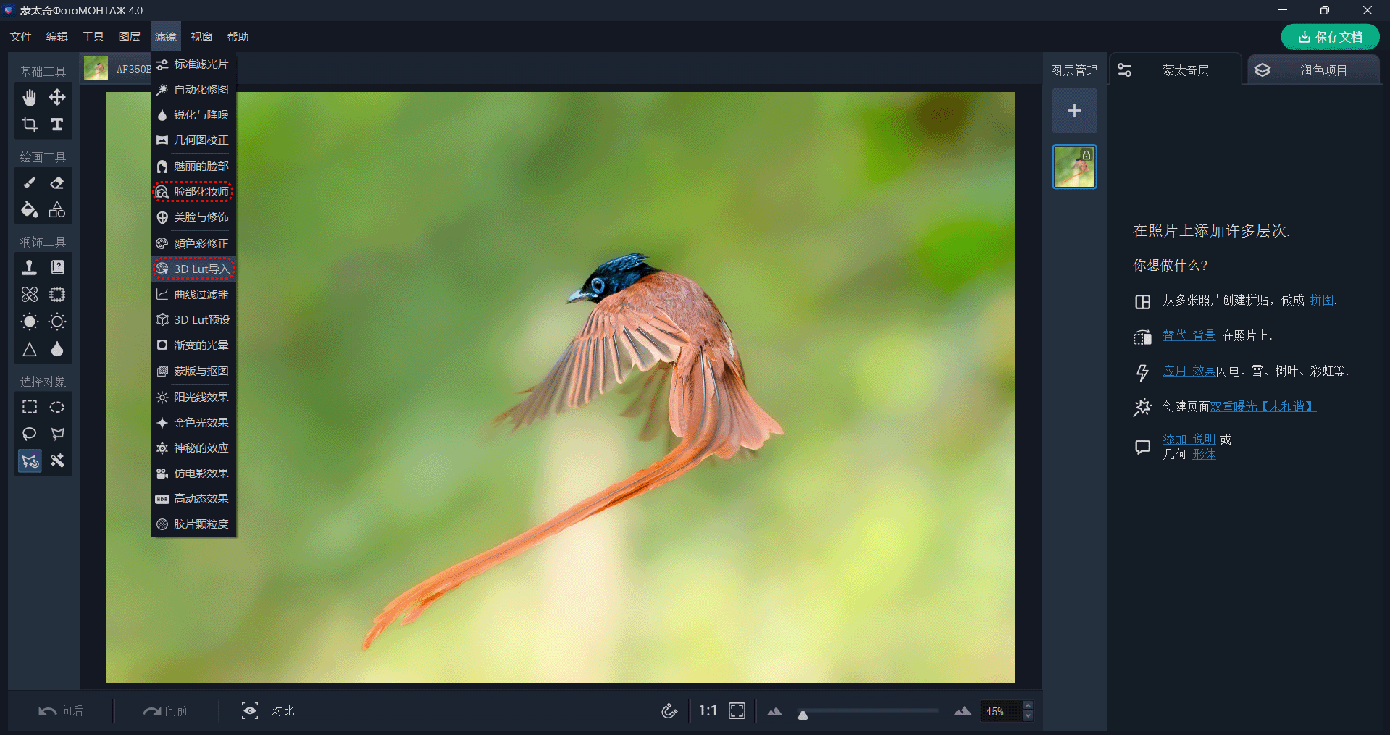Set zoom to 1:1 actual size

(708, 711)
